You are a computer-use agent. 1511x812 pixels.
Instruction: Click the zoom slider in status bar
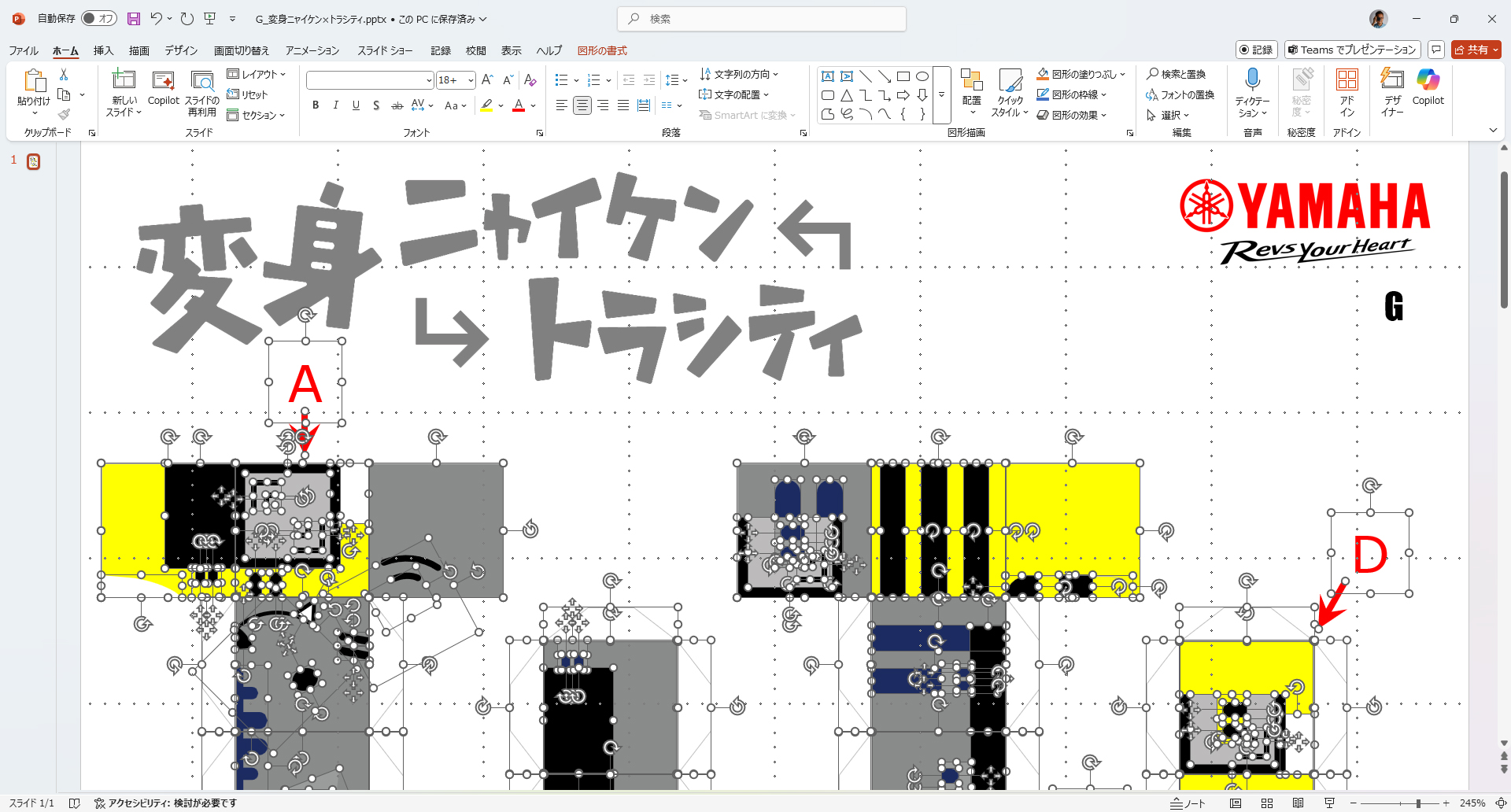1418,803
